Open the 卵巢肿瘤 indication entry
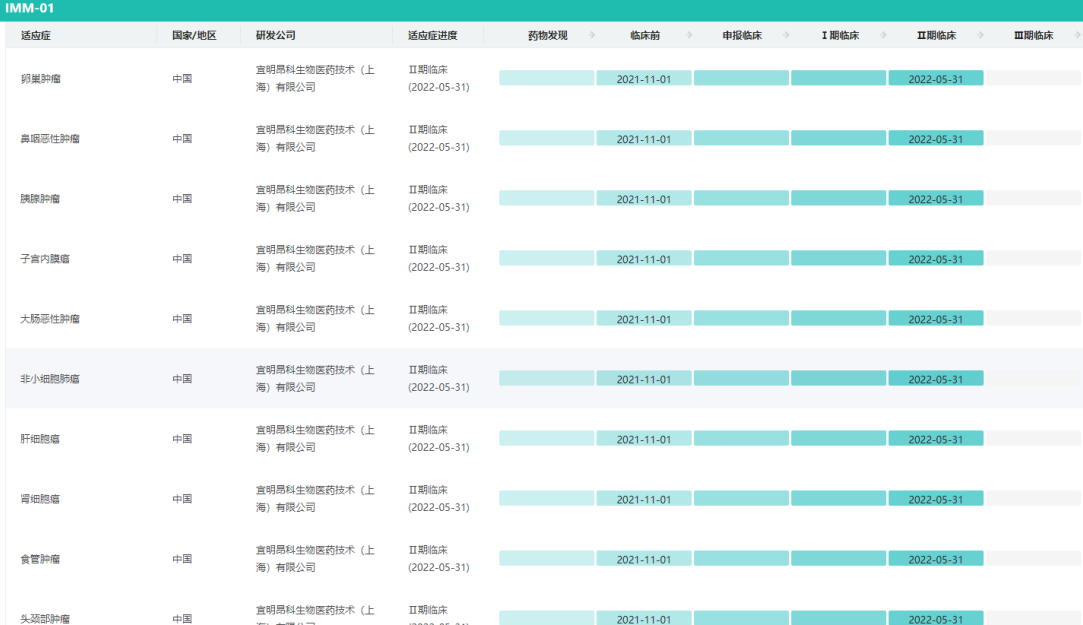Image resolution: width=1083 pixels, height=625 pixels. click(x=41, y=79)
